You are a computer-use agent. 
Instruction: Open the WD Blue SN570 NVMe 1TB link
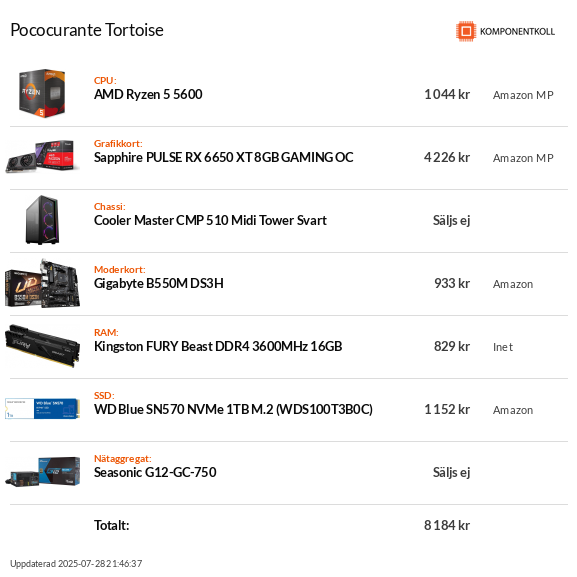click(233, 410)
